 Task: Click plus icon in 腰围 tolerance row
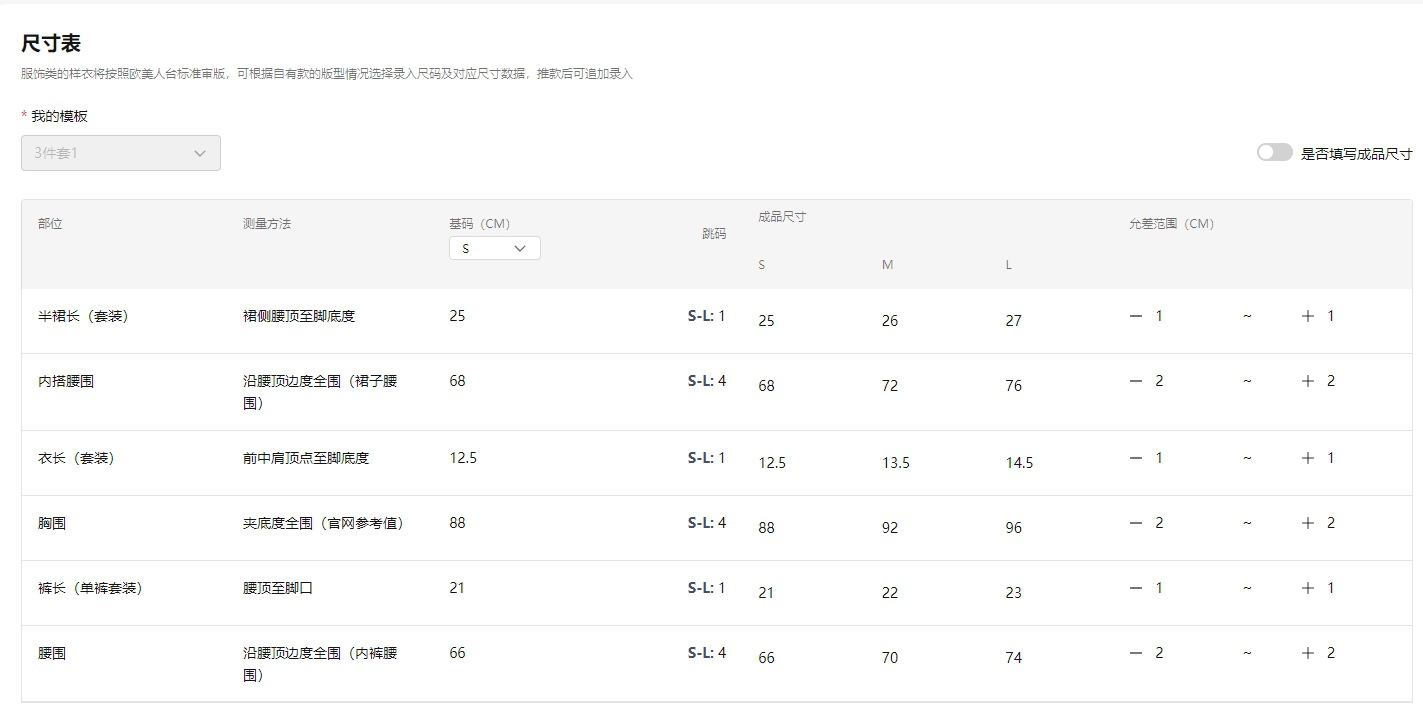pos(1307,653)
